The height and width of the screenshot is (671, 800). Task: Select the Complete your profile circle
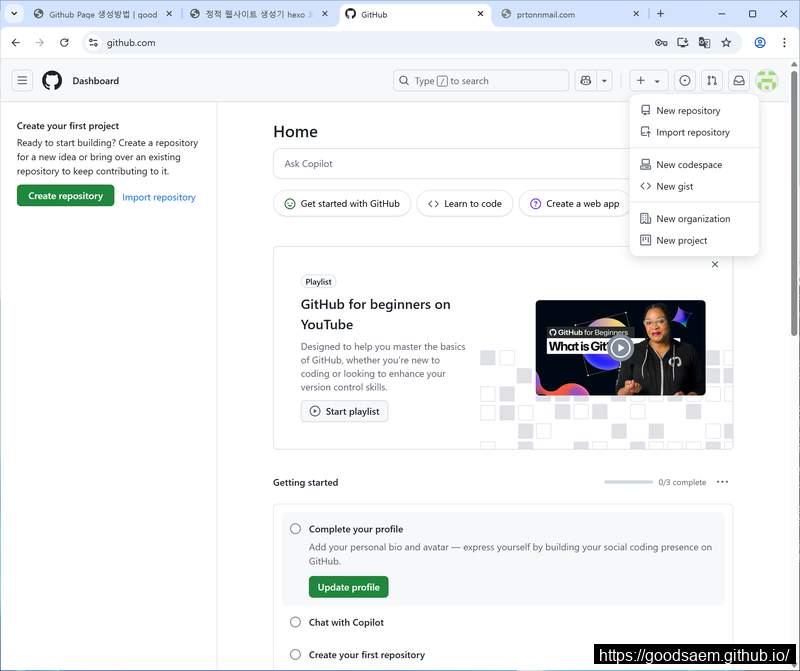click(295, 529)
